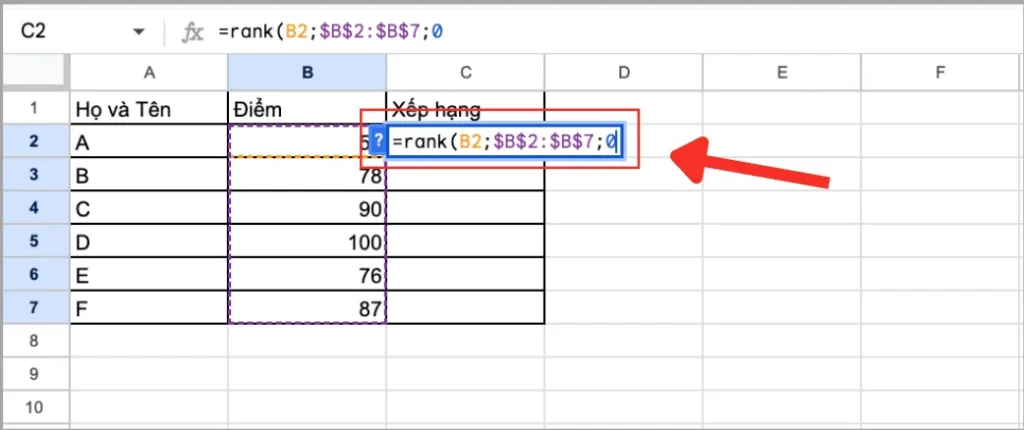Screen dimensions: 1024x430
Task: Open the name box dropdown arrow
Action: pyautogui.click(x=138, y=32)
